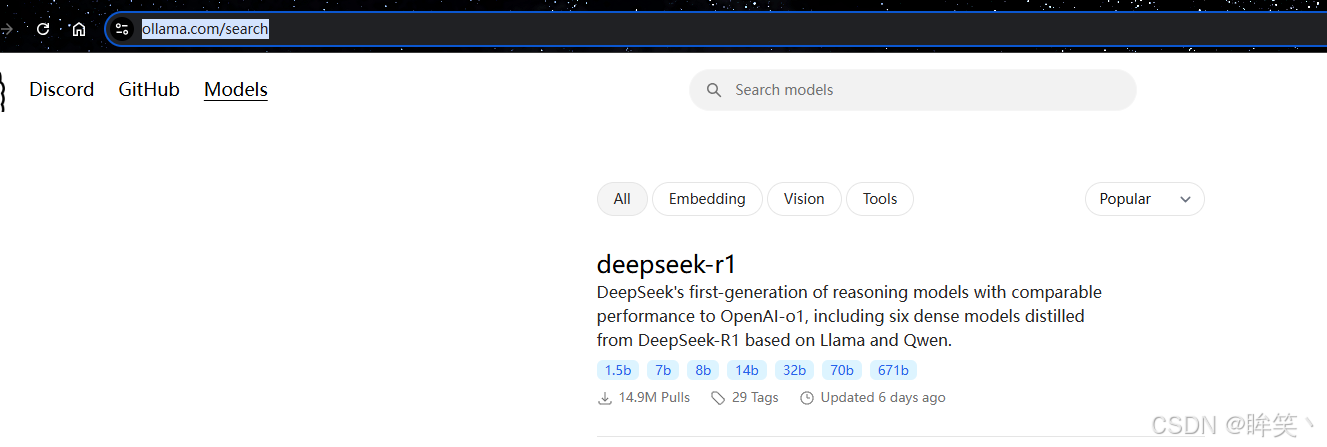1327x447 pixels.
Task: Go to browser home page icon
Action: click(x=79, y=29)
